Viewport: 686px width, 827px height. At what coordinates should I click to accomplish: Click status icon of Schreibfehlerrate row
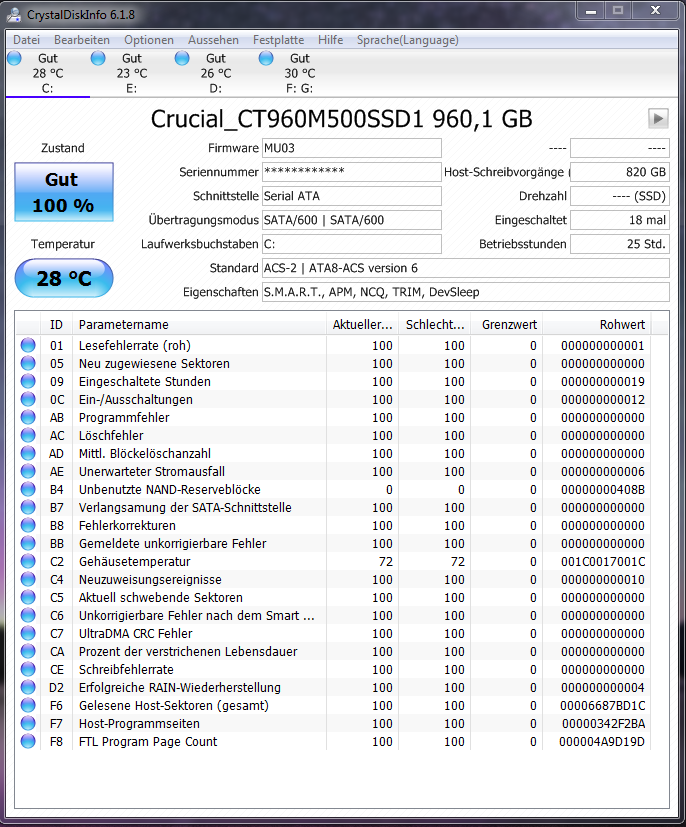tap(28, 669)
